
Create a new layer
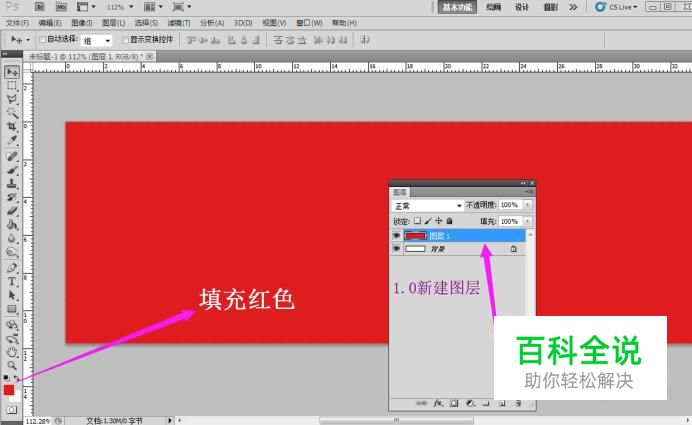pyautogui.click(x=502, y=403)
